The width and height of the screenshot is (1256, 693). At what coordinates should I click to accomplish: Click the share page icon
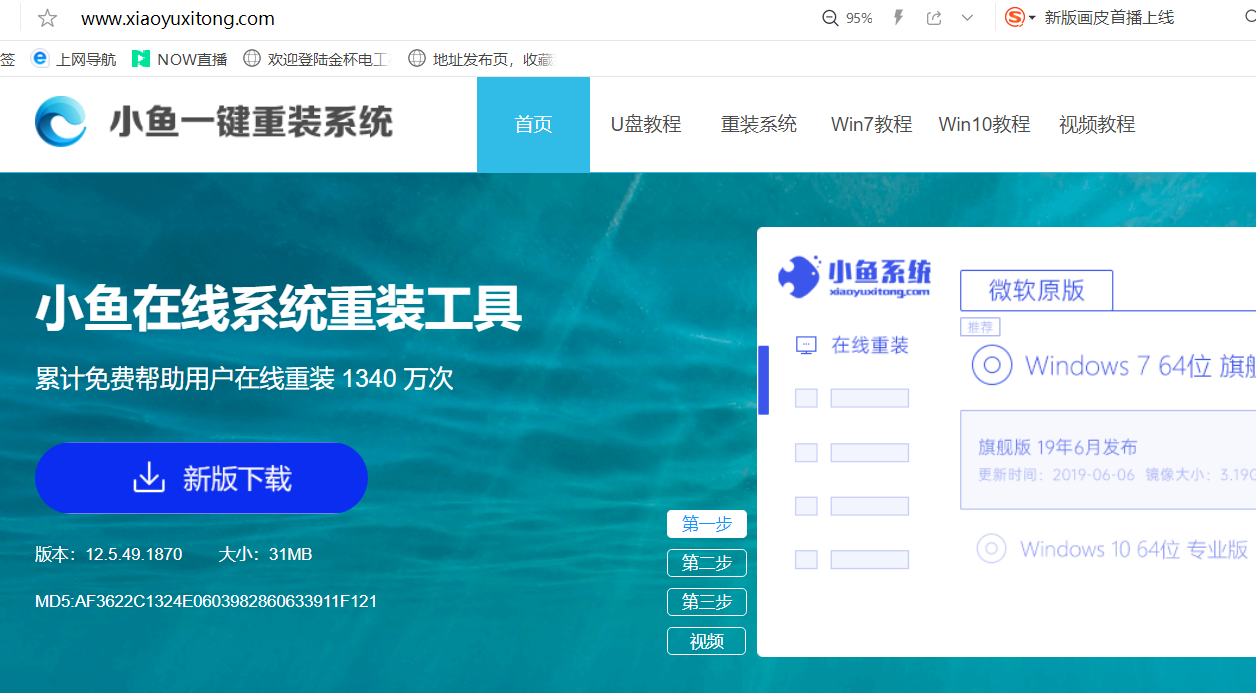pos(934,18)
